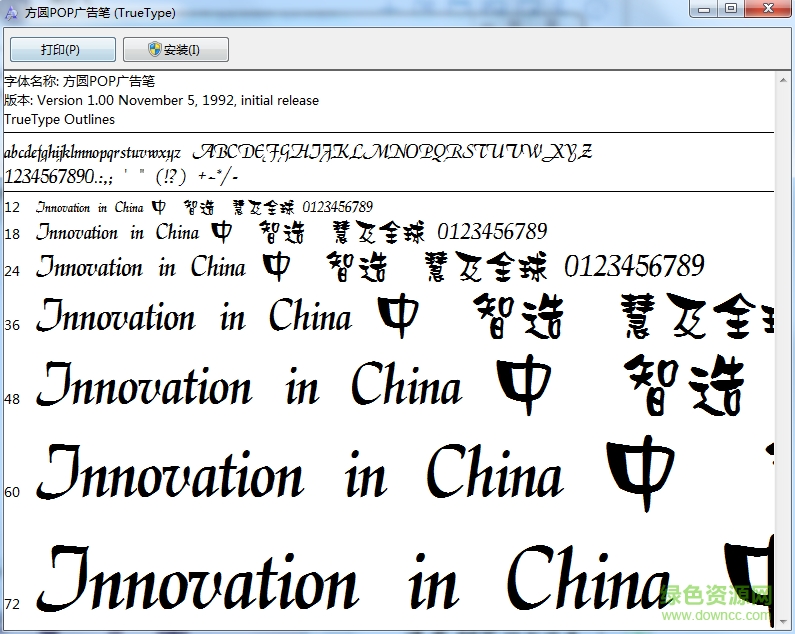795x634 pixels.
Task: Click the size label '48'
Action: click(x=12, y=400)
